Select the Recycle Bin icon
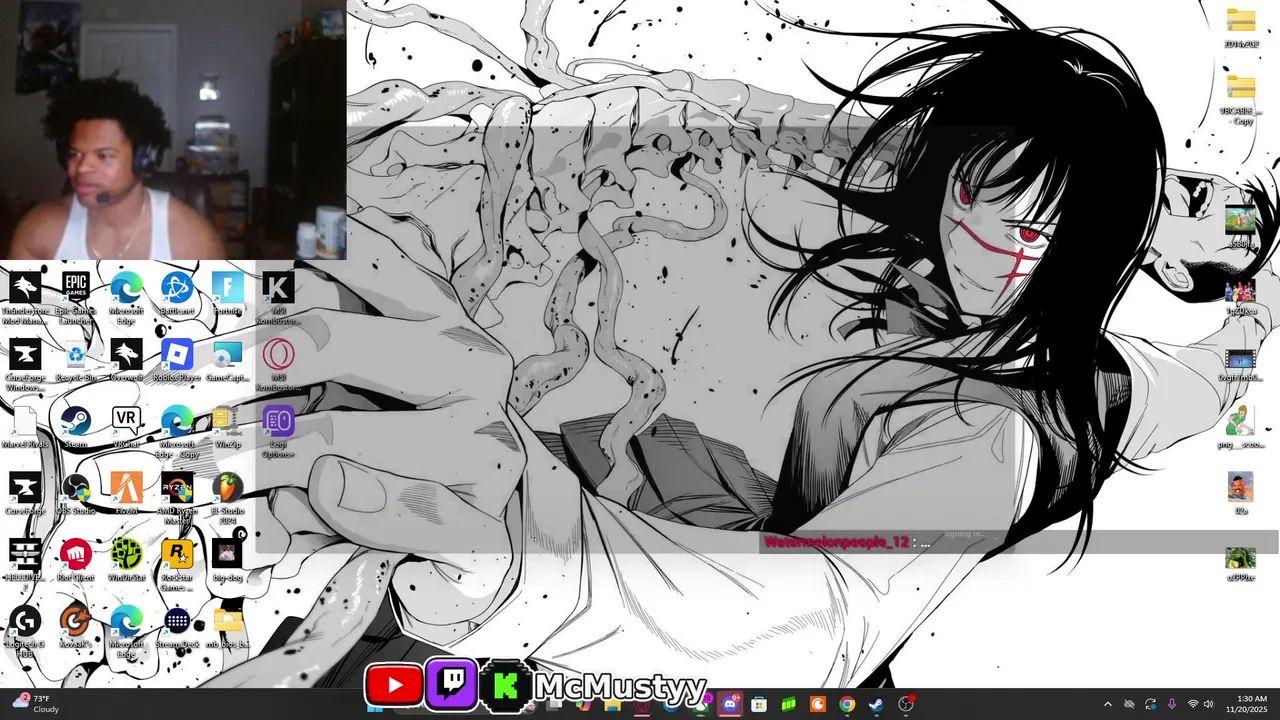 pyautogui.click(x=76, y=361)
